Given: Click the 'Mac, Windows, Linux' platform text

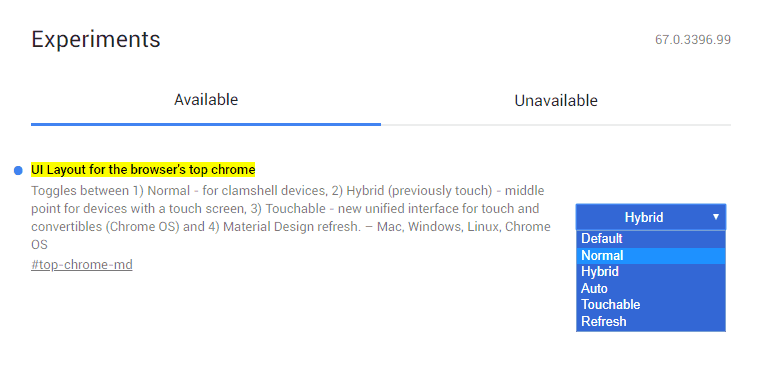Looking at the screenshot, I should pyautogui.click(x=438, y=227).
